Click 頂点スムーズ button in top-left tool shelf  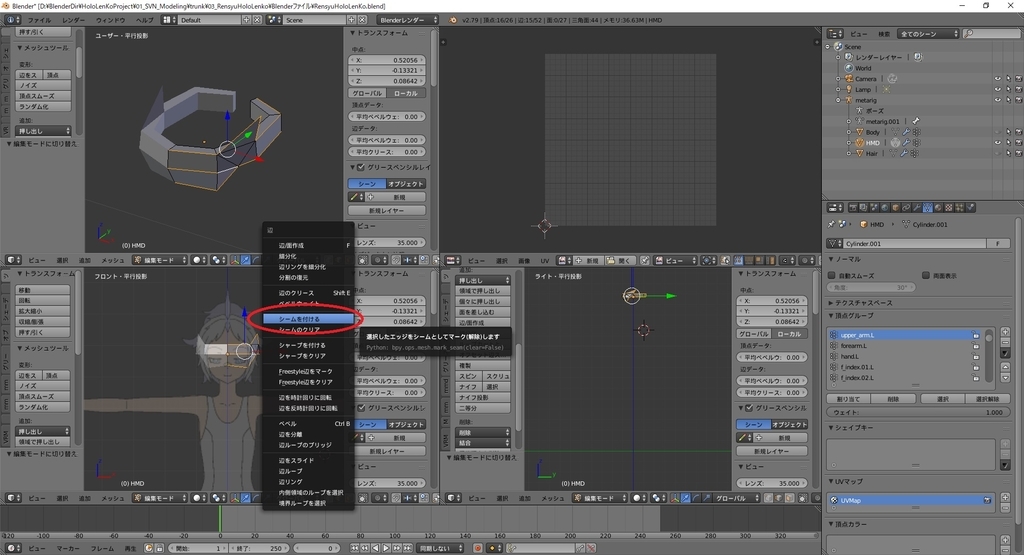[43, 96]
